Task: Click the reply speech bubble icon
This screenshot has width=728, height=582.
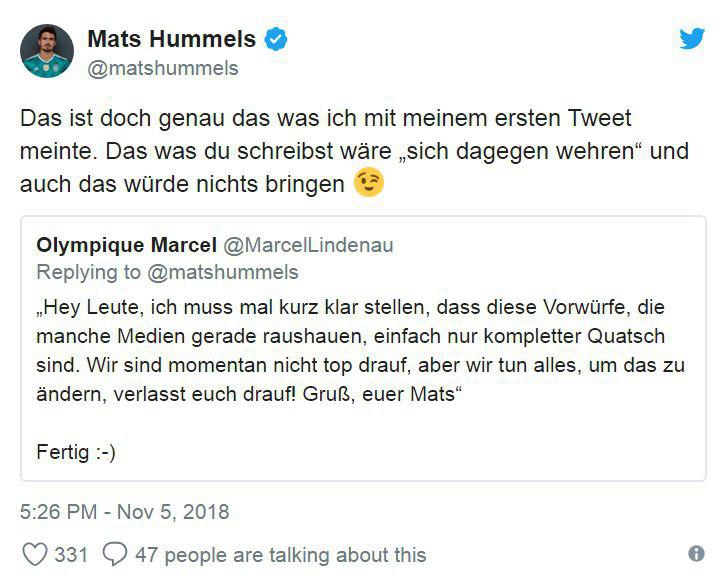Action: 116,554
